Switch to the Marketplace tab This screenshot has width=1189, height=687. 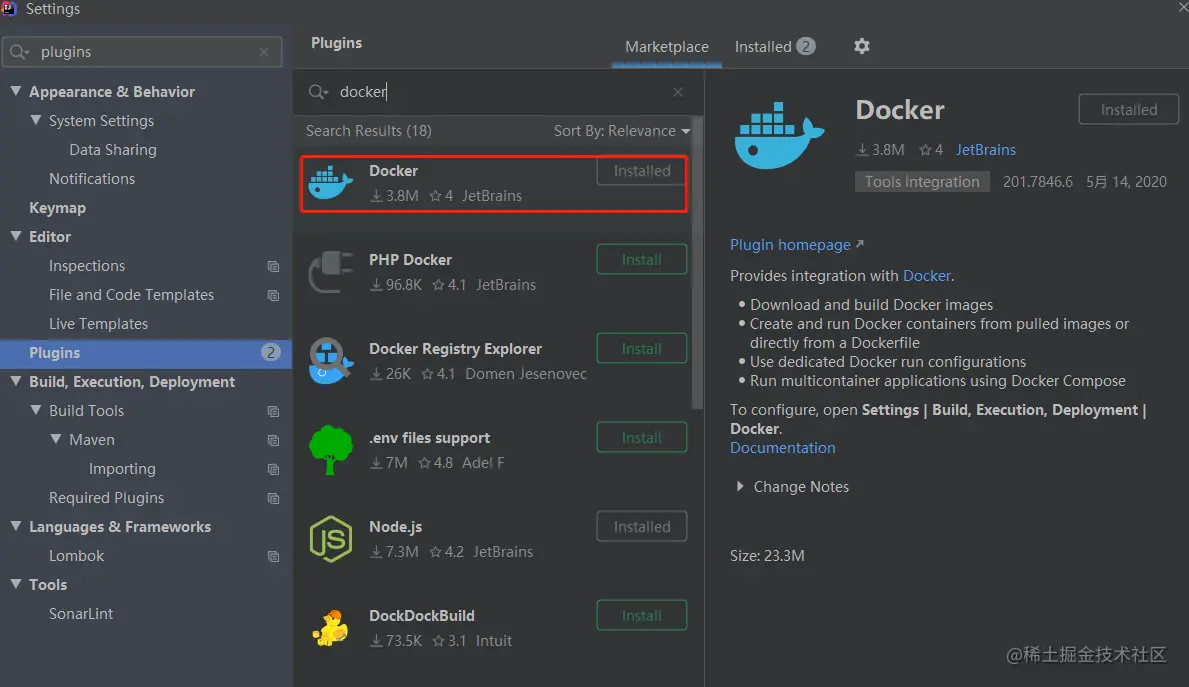click(666, 47)
